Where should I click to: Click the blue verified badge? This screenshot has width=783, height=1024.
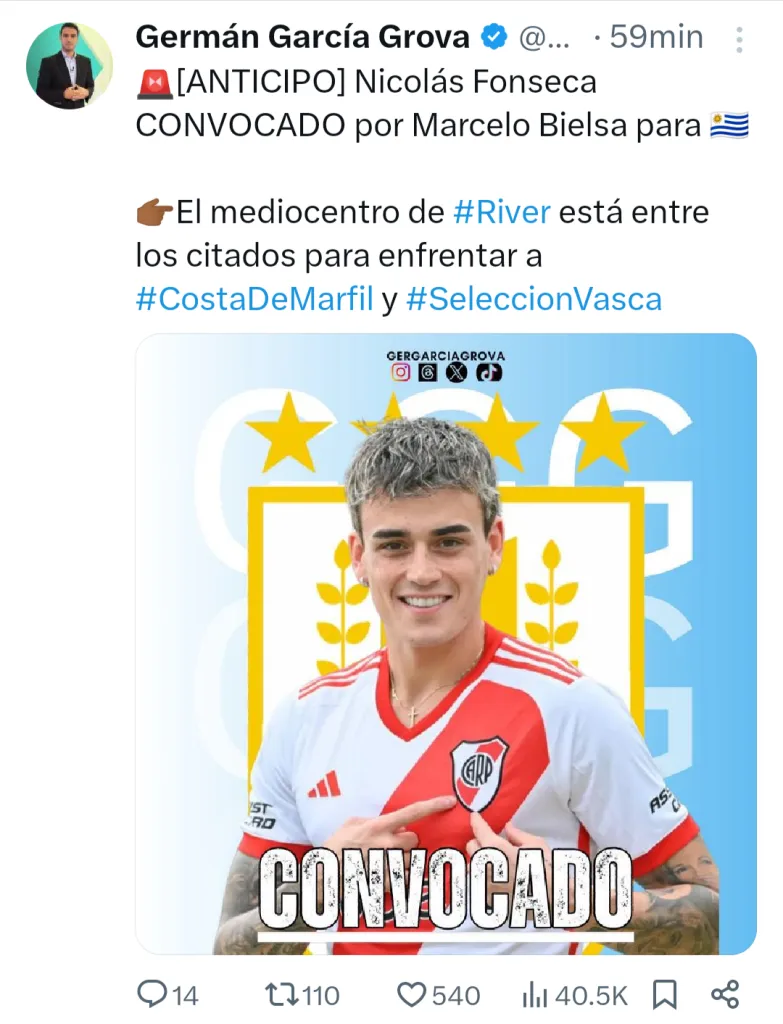coord(494,37)
